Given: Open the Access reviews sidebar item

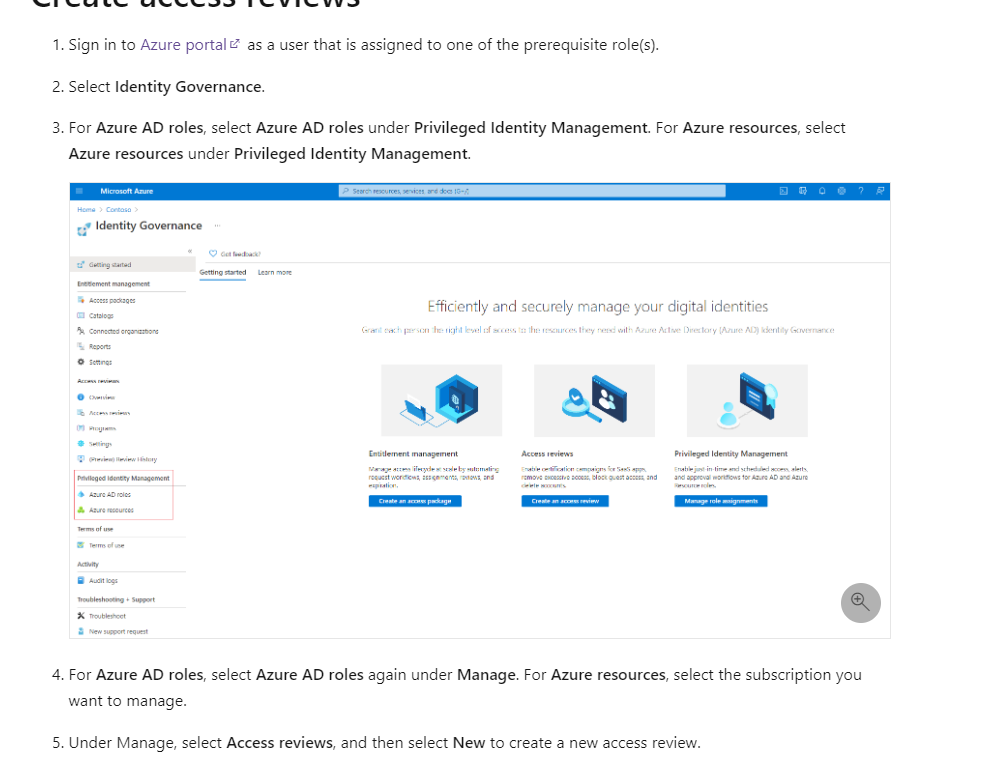Looking at the screenshot, I should [109, 413].
